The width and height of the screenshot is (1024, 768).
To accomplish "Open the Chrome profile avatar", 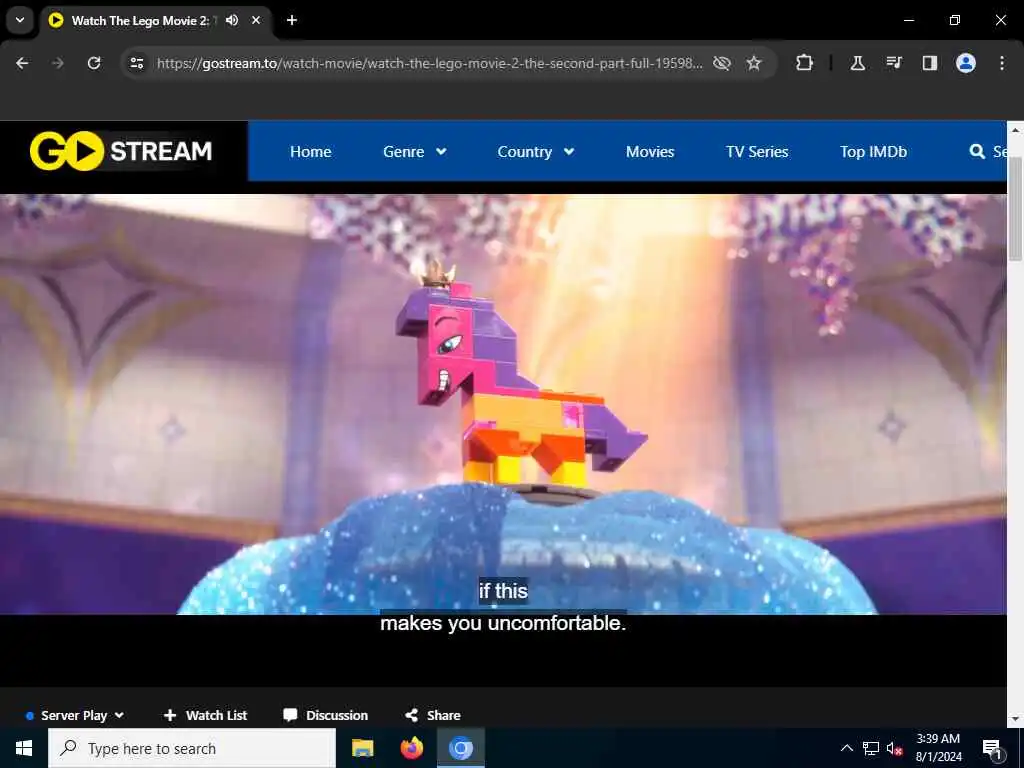I will 966,63.
